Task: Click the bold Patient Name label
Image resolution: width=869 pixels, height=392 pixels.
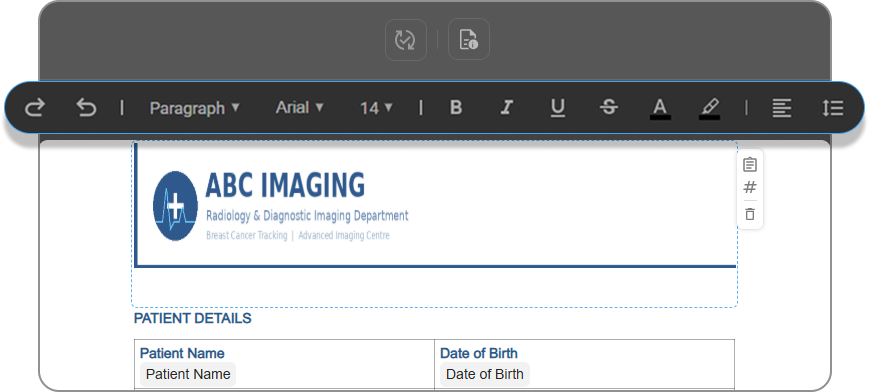Action: (182, 353)
